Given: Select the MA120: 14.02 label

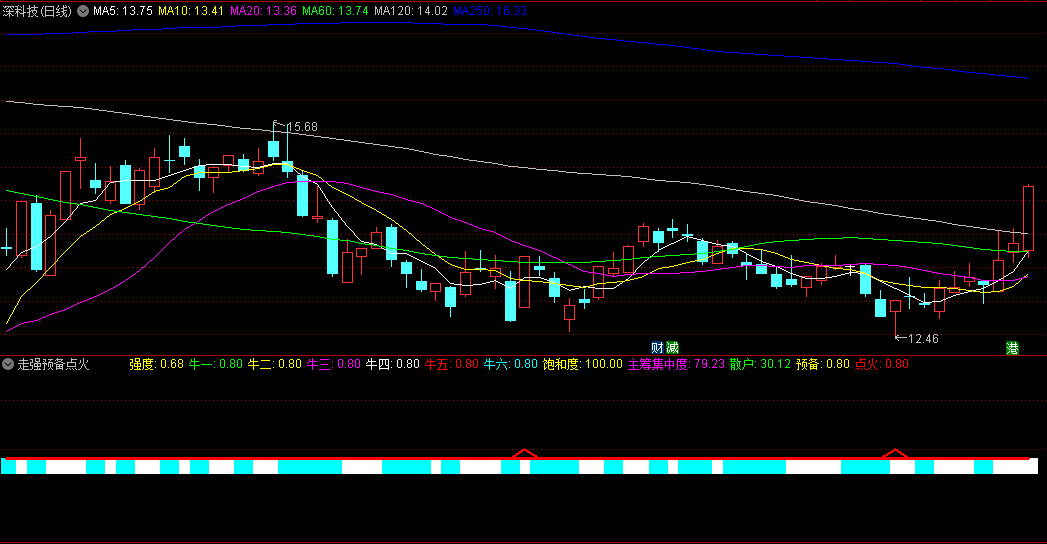Looking at the screenshot, I should click(x=411, y=11).
